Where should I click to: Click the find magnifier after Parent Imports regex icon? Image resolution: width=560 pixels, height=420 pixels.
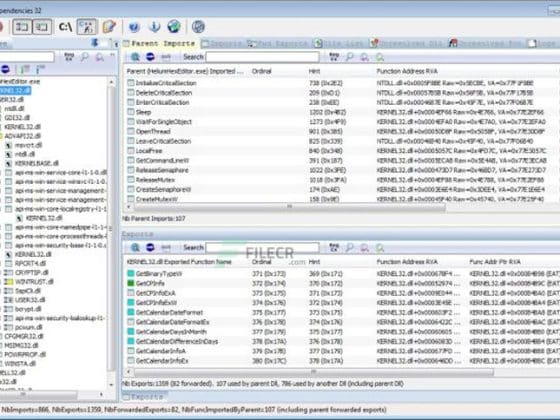click(350, 57)
